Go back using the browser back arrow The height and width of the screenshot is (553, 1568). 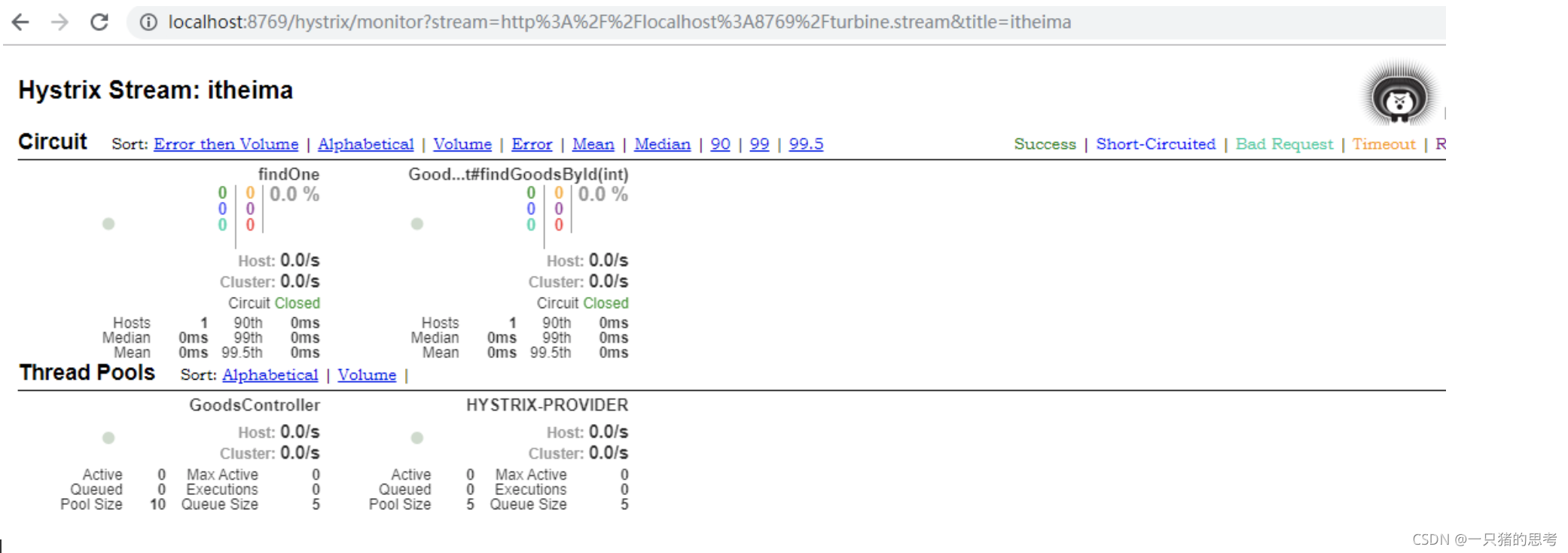(x=20, y=22)
